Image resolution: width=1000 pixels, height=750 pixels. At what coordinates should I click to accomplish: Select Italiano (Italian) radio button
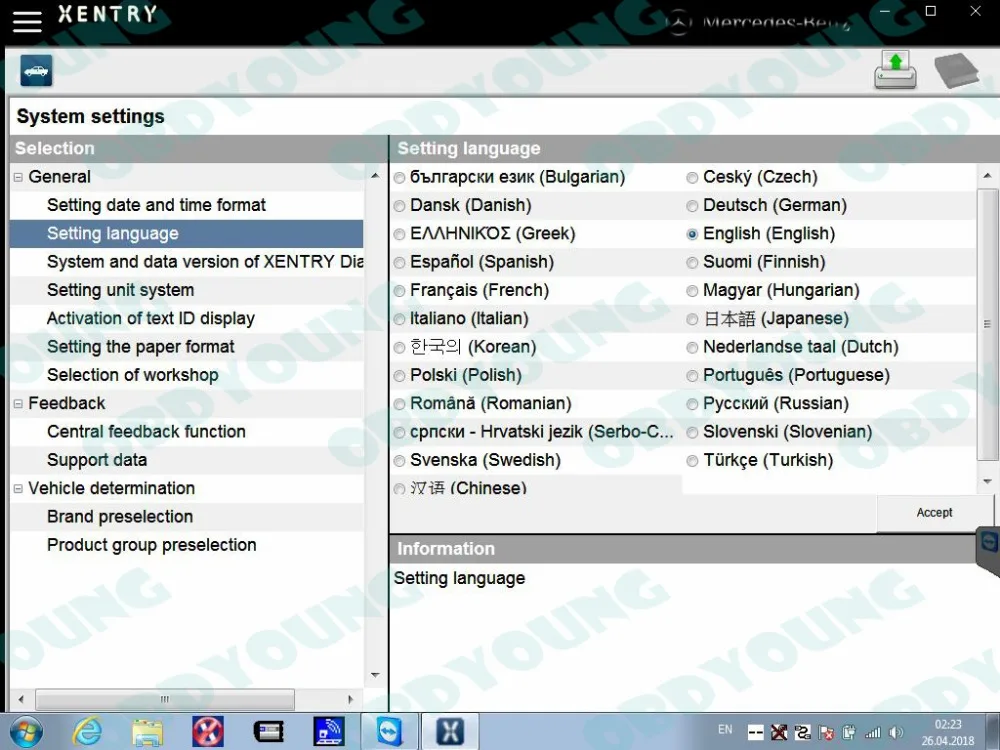(x=399, y=319)
